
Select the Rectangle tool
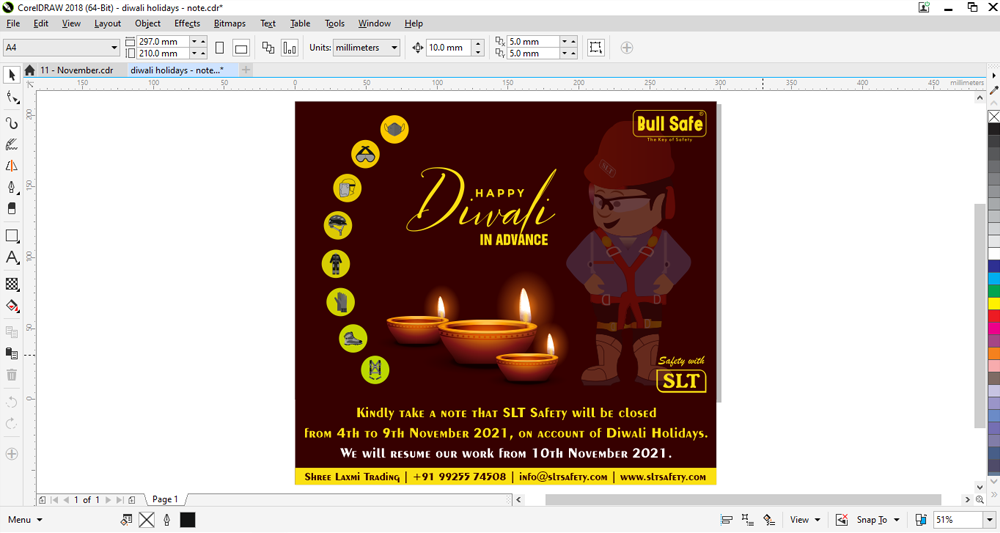pyautogui.click(x=11, y=236)
